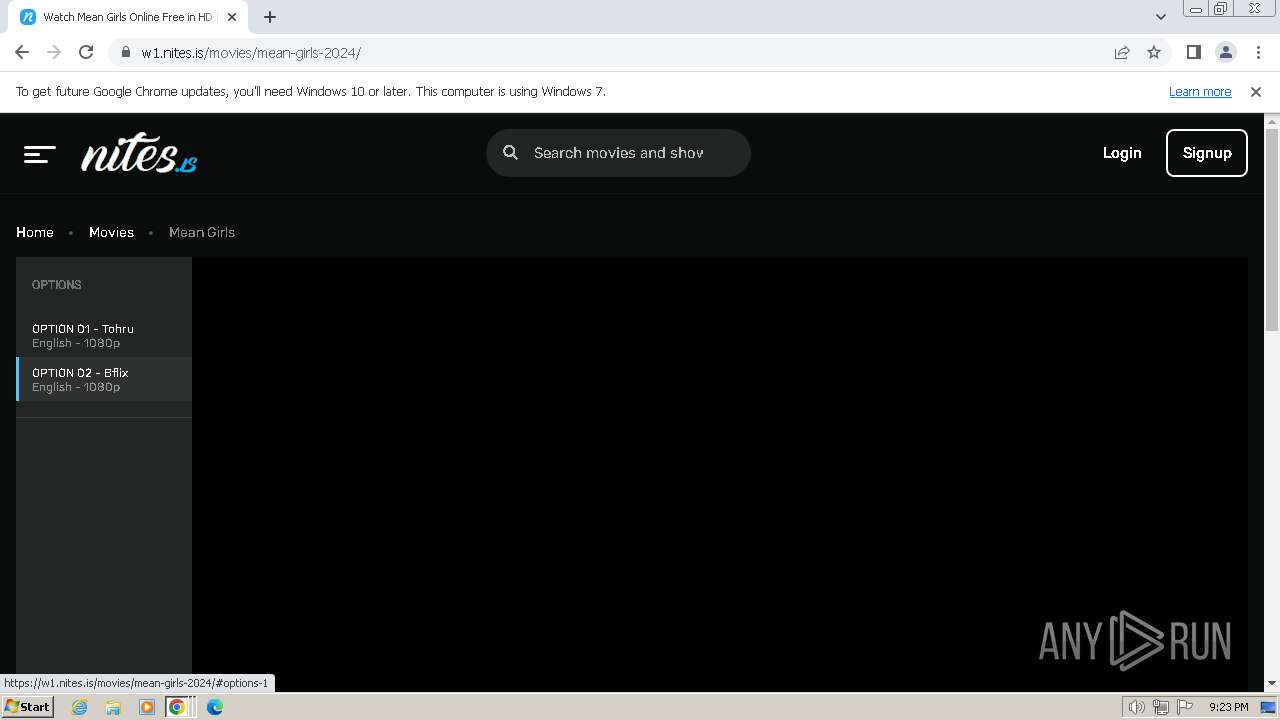Open Microsoft Edge from taskbar
This screenshot has width=1280, height=720.
click(x=214, y=707)
